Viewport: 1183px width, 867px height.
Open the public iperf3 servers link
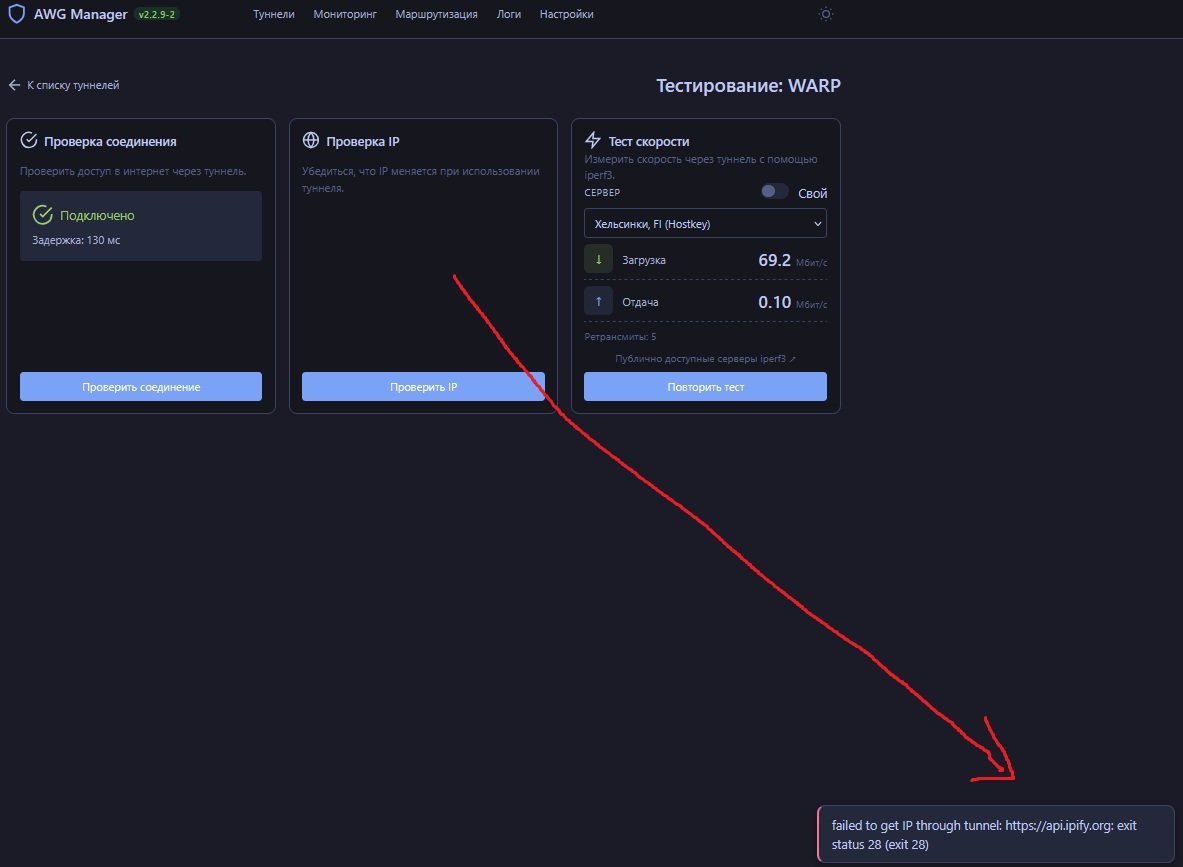point(705,358)
